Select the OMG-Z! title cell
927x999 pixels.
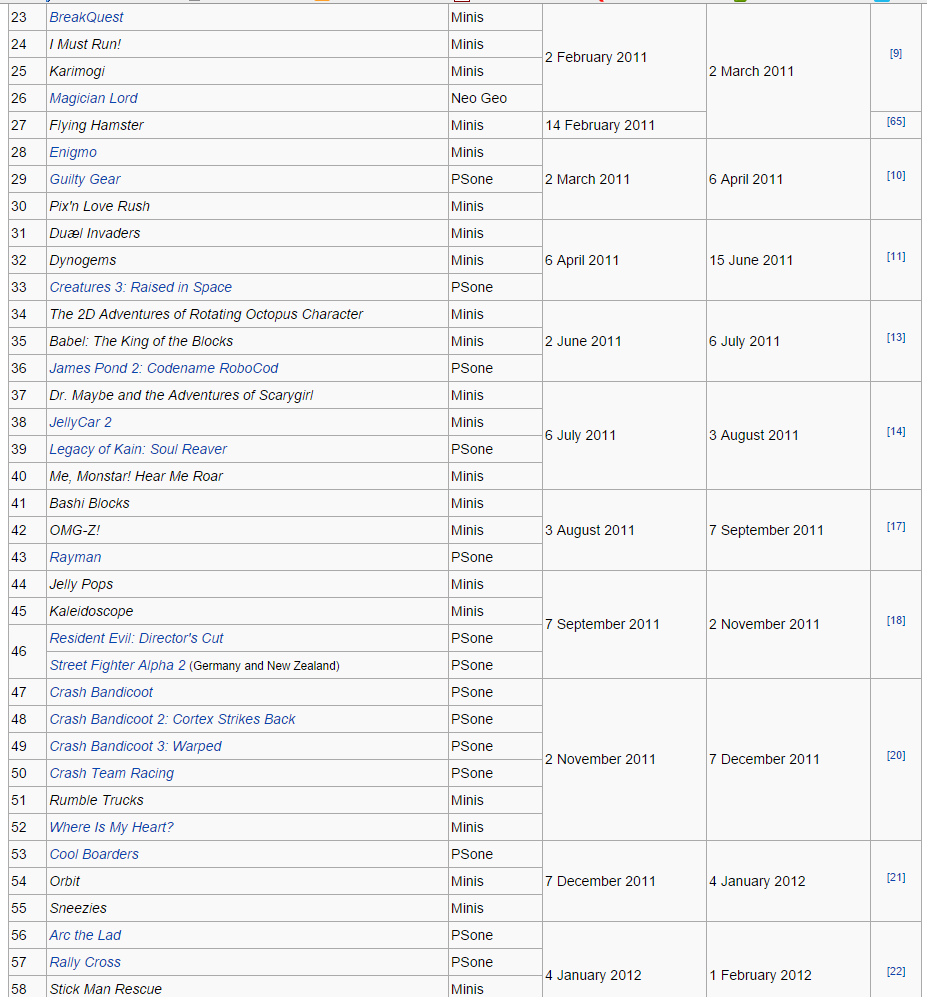[247, 530]
